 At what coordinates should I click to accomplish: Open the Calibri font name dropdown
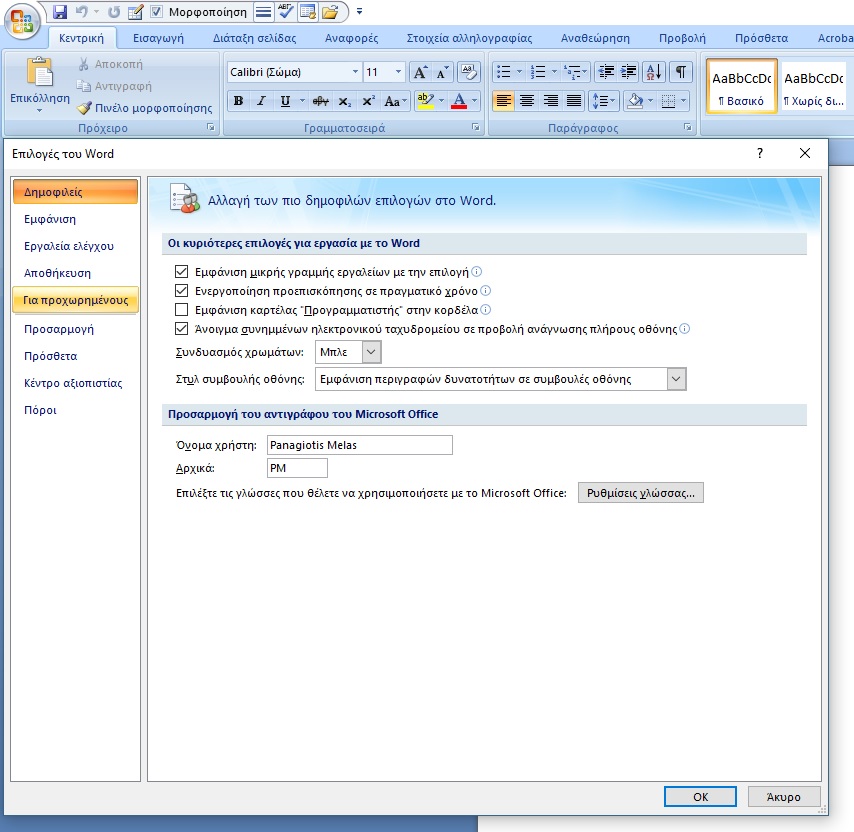355,72
